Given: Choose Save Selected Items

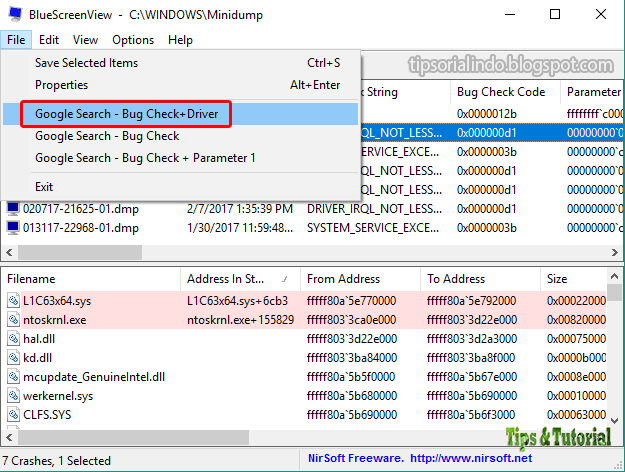Looking at the screenshot, I should pos(181,63).
